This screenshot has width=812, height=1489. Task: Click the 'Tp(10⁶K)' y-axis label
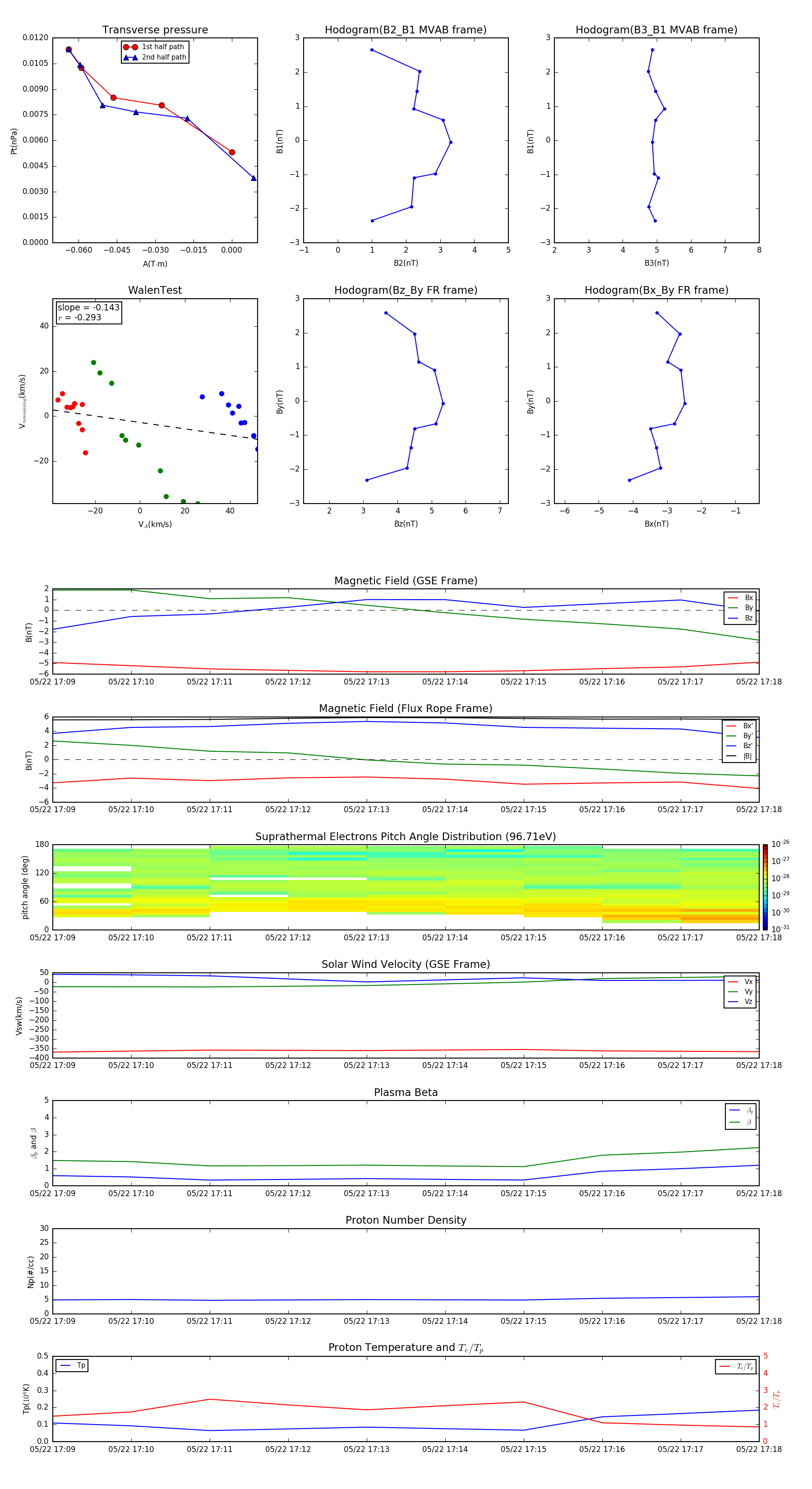(x=26, y=1399)
